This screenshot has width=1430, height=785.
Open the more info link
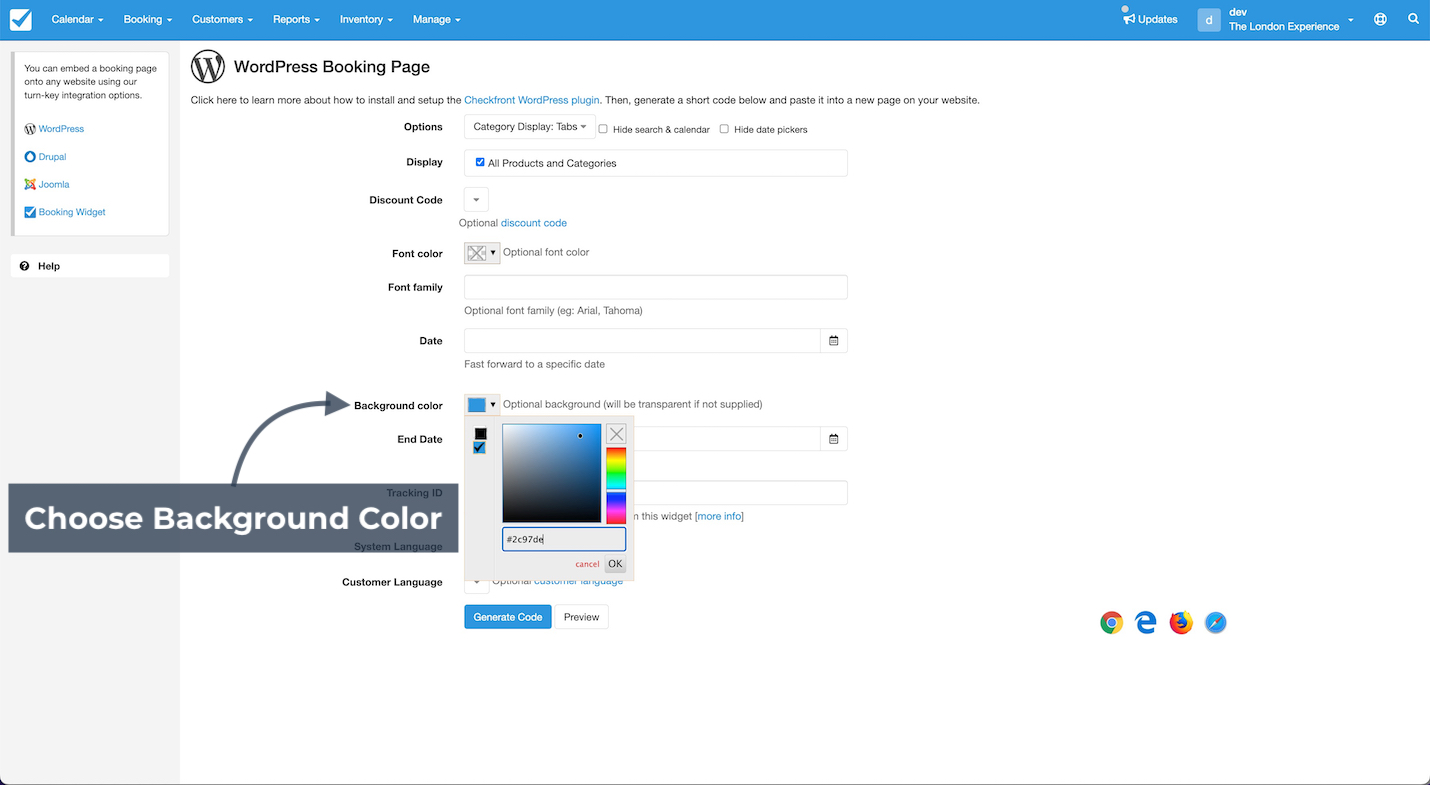pos(719,517)
